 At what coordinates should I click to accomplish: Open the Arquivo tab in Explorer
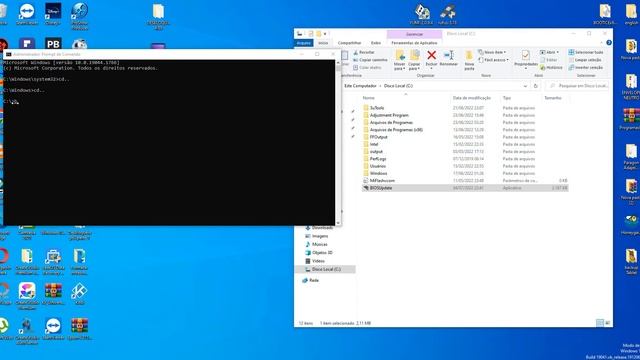tap(304, 43)
